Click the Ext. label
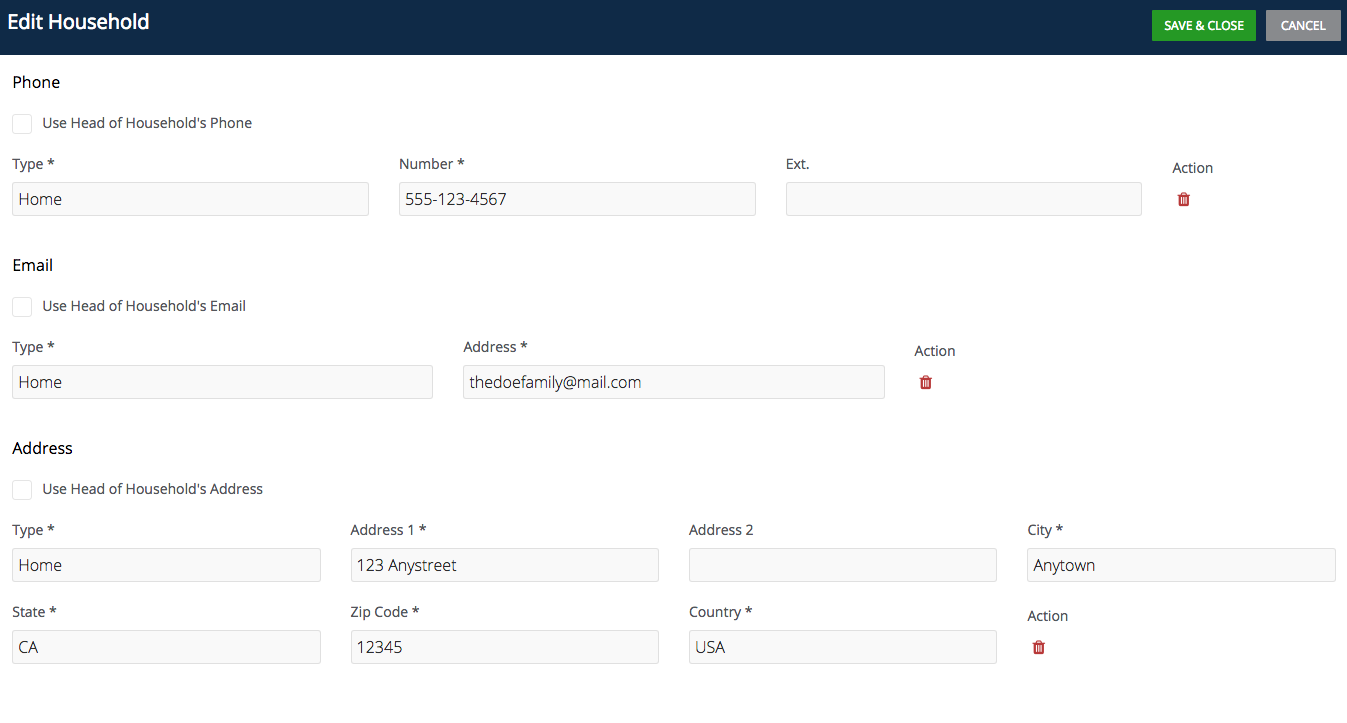 pyautogui.click(x=798, y=164)
